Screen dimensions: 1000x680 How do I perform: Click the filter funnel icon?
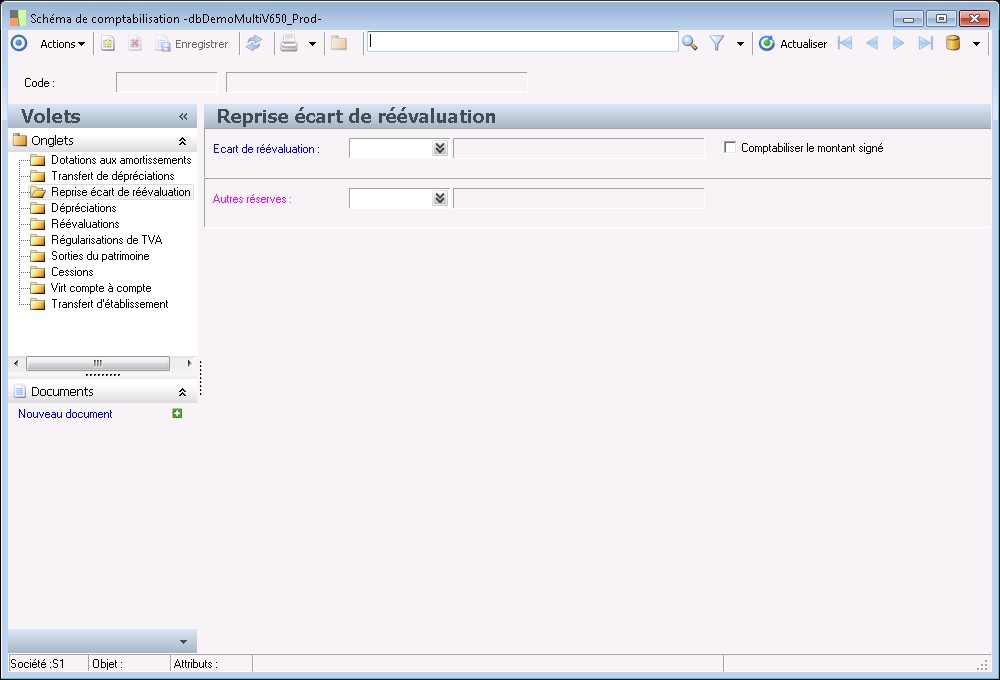click(x=717, y=43)
